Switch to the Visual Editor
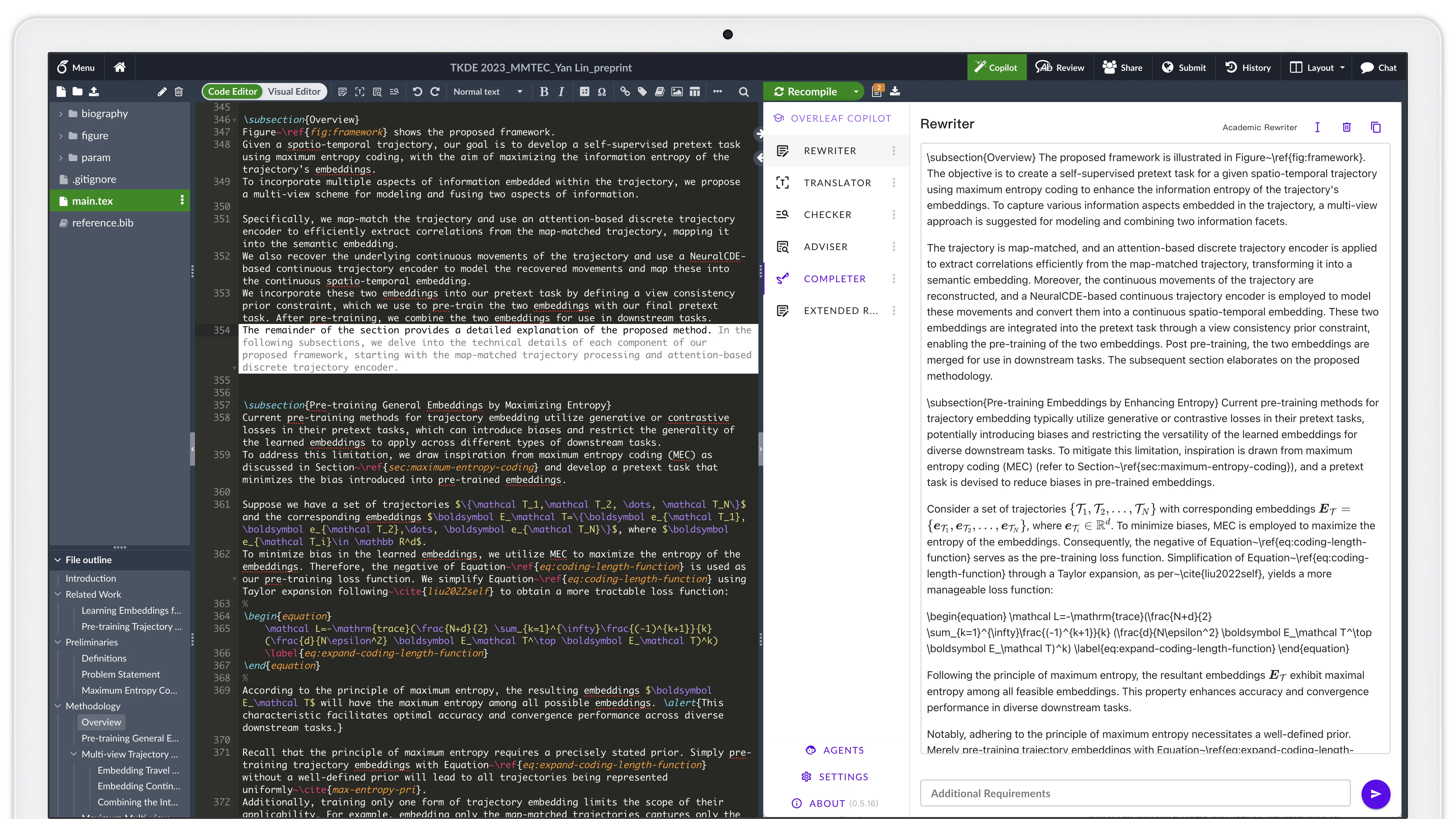Image resolution: width=1456 pixels, height=819 pixels. coord(294,91)
